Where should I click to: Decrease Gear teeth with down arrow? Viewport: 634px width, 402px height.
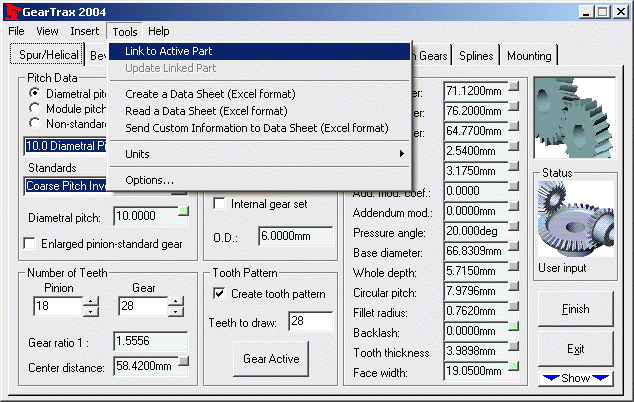tap(175, 311)
